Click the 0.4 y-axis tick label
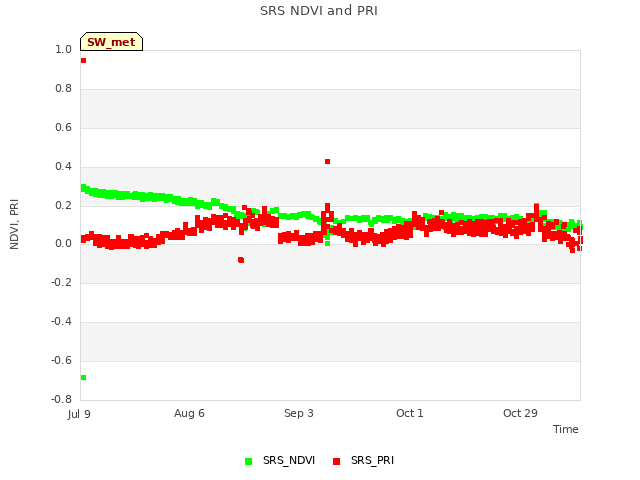Image resolution: width=640 pixels, height=480 pixels. point(63,166)
